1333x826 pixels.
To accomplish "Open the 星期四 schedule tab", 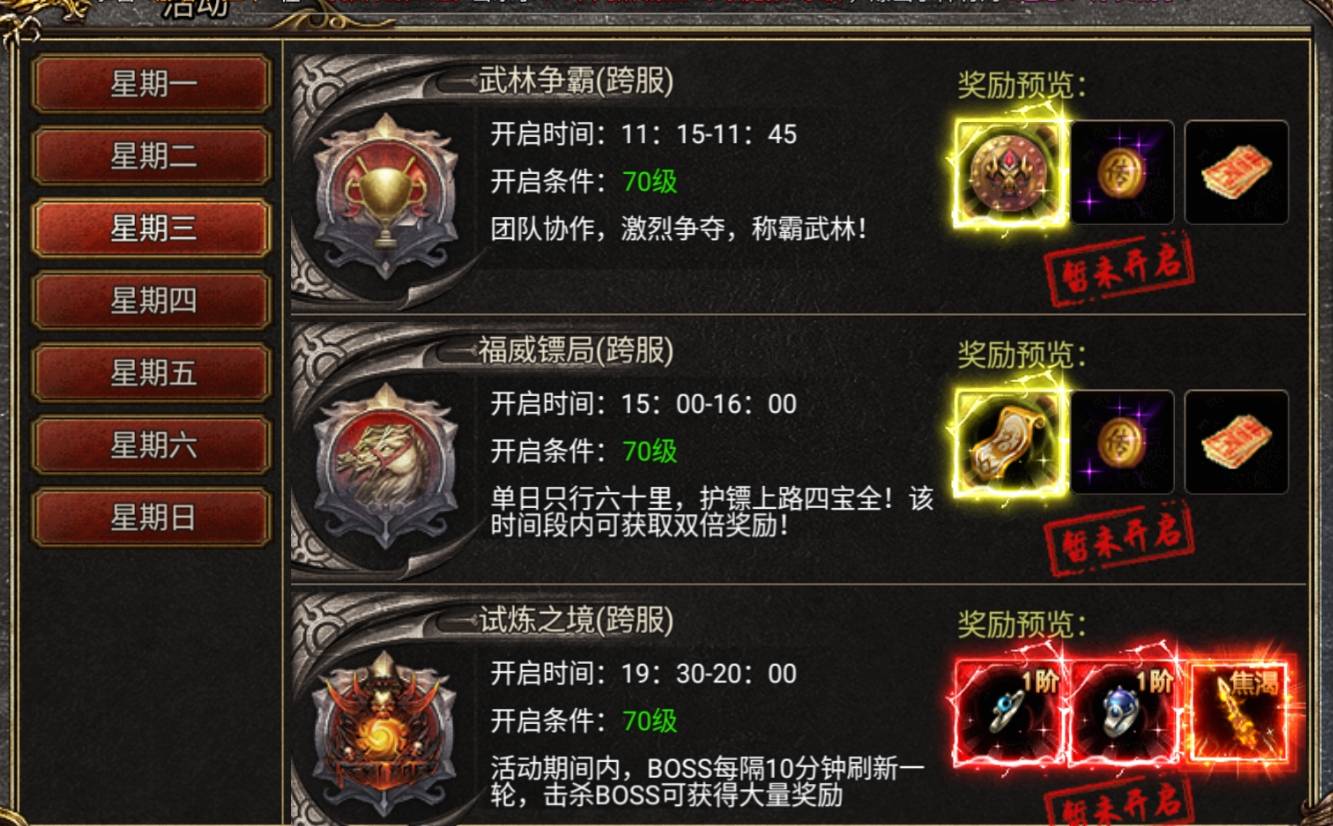I will tap(151, 301).
